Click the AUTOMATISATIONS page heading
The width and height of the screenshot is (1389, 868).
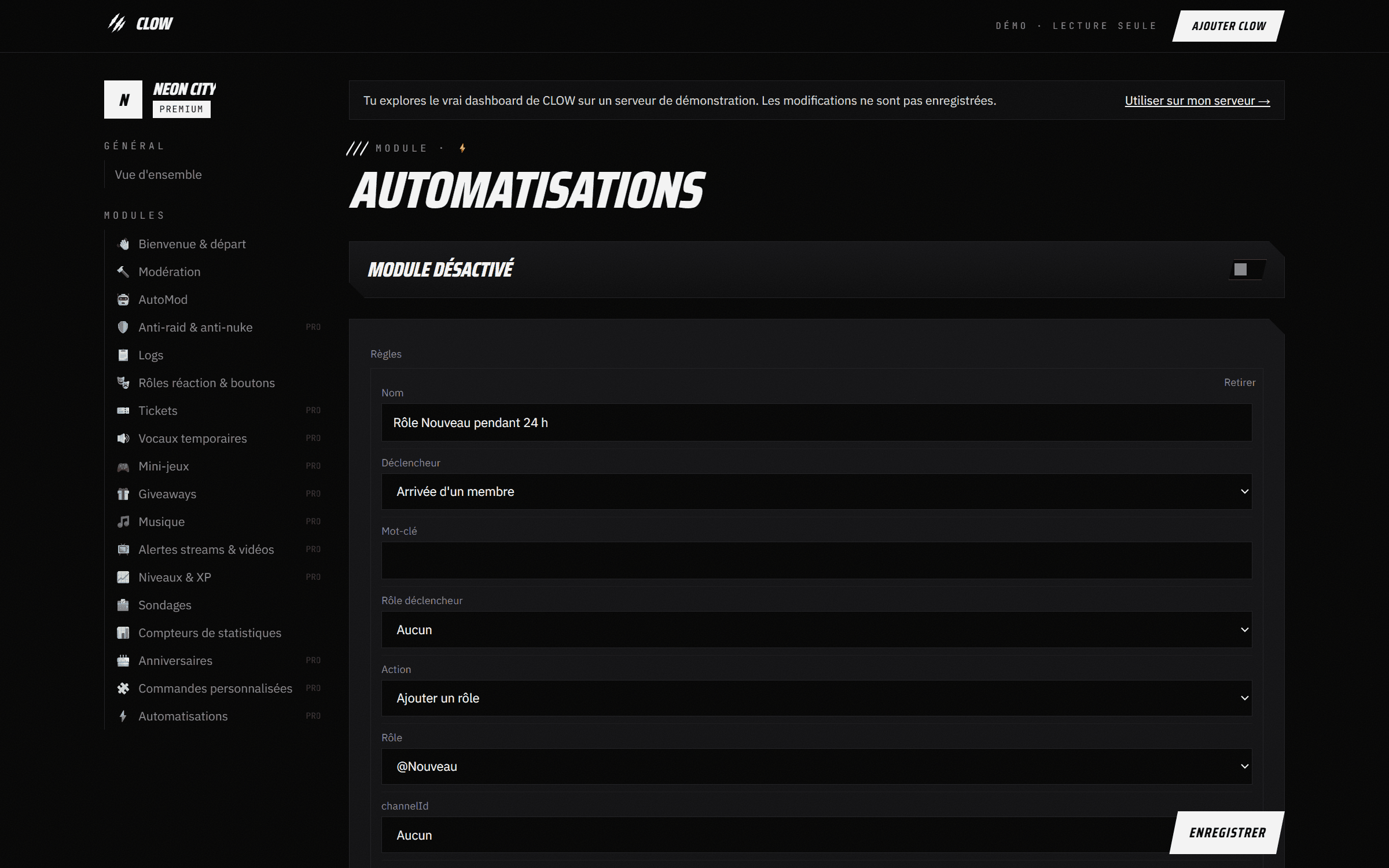point(527,190)
